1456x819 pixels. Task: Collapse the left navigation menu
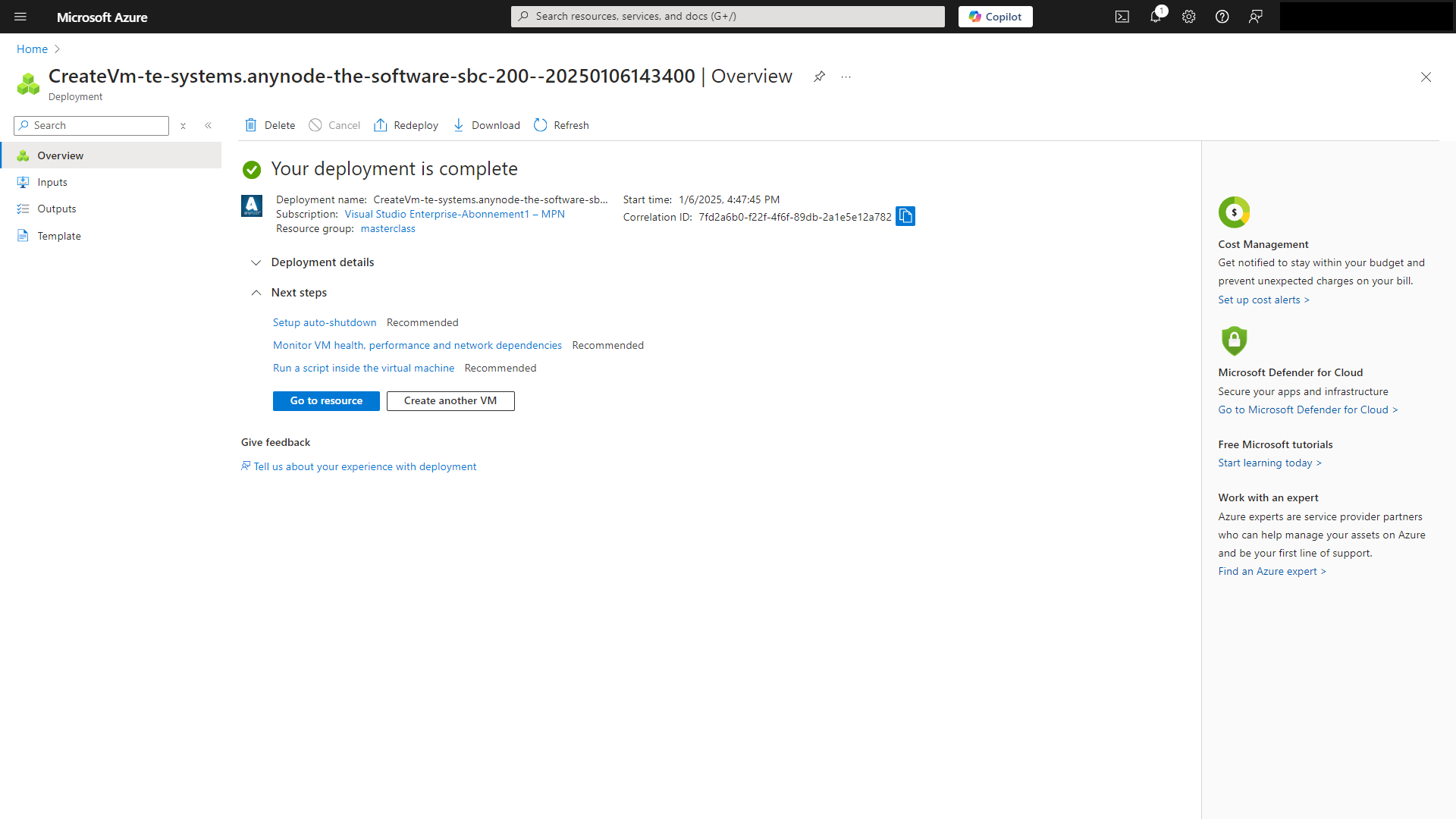[208, 126]
